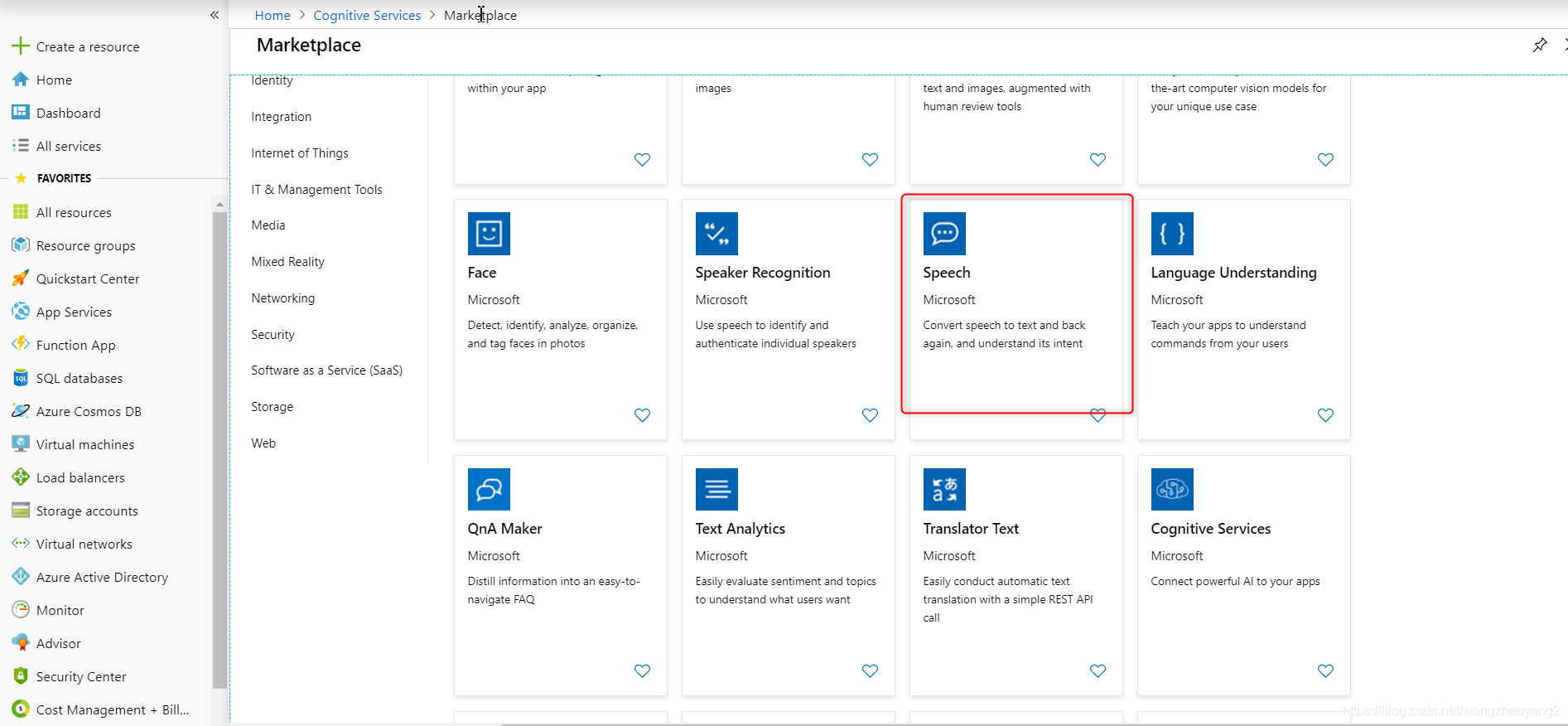Click the QnA Maker tile icon
The height and width of the screenshot is (726, 1568).
[x=489, y=489]
